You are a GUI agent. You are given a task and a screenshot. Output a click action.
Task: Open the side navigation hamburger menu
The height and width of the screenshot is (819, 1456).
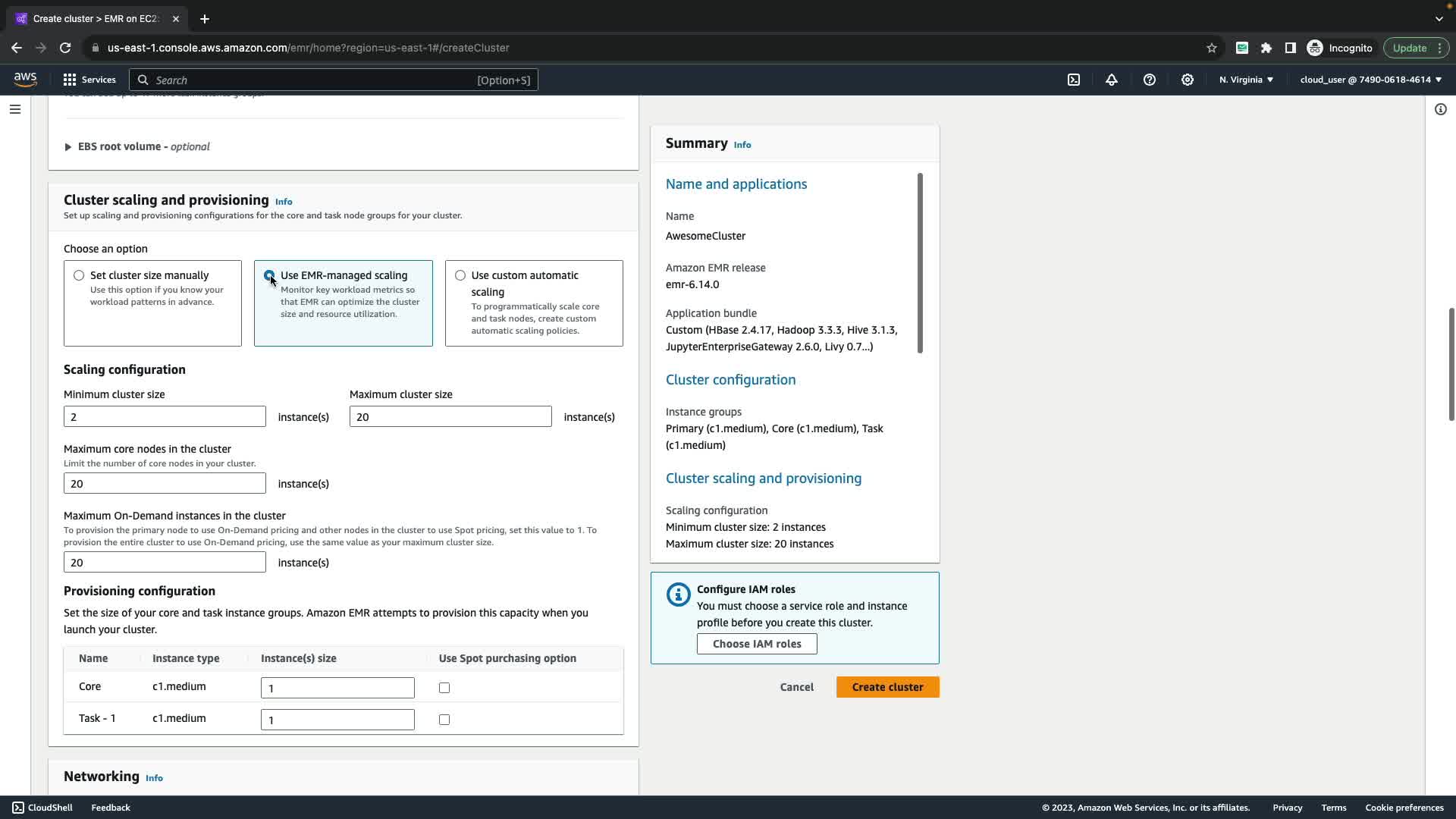coord(14,109)
